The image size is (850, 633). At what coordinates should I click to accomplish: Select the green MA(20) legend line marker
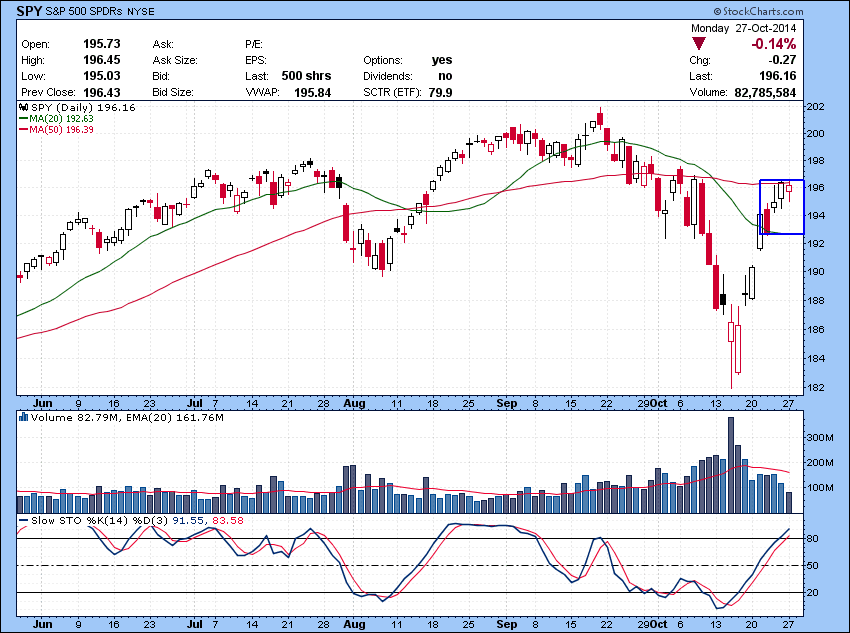23,119
